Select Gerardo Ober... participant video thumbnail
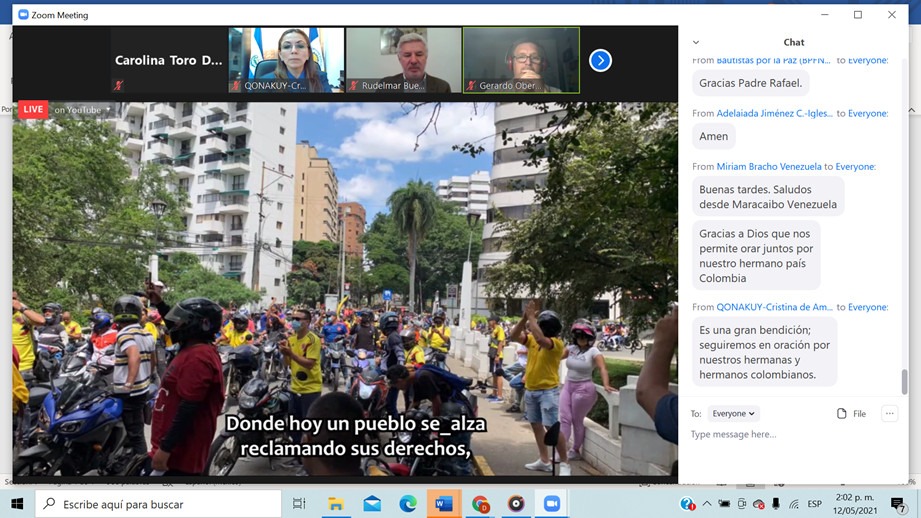Viewport: 921px width, 518px height. (521, 60)
